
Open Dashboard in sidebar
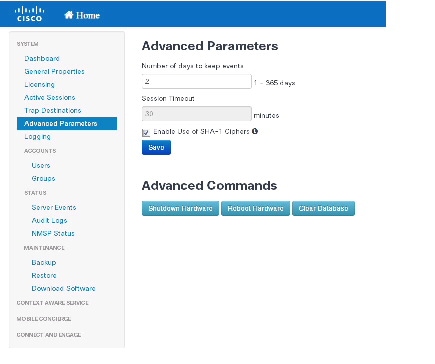[x=42, y=58]
